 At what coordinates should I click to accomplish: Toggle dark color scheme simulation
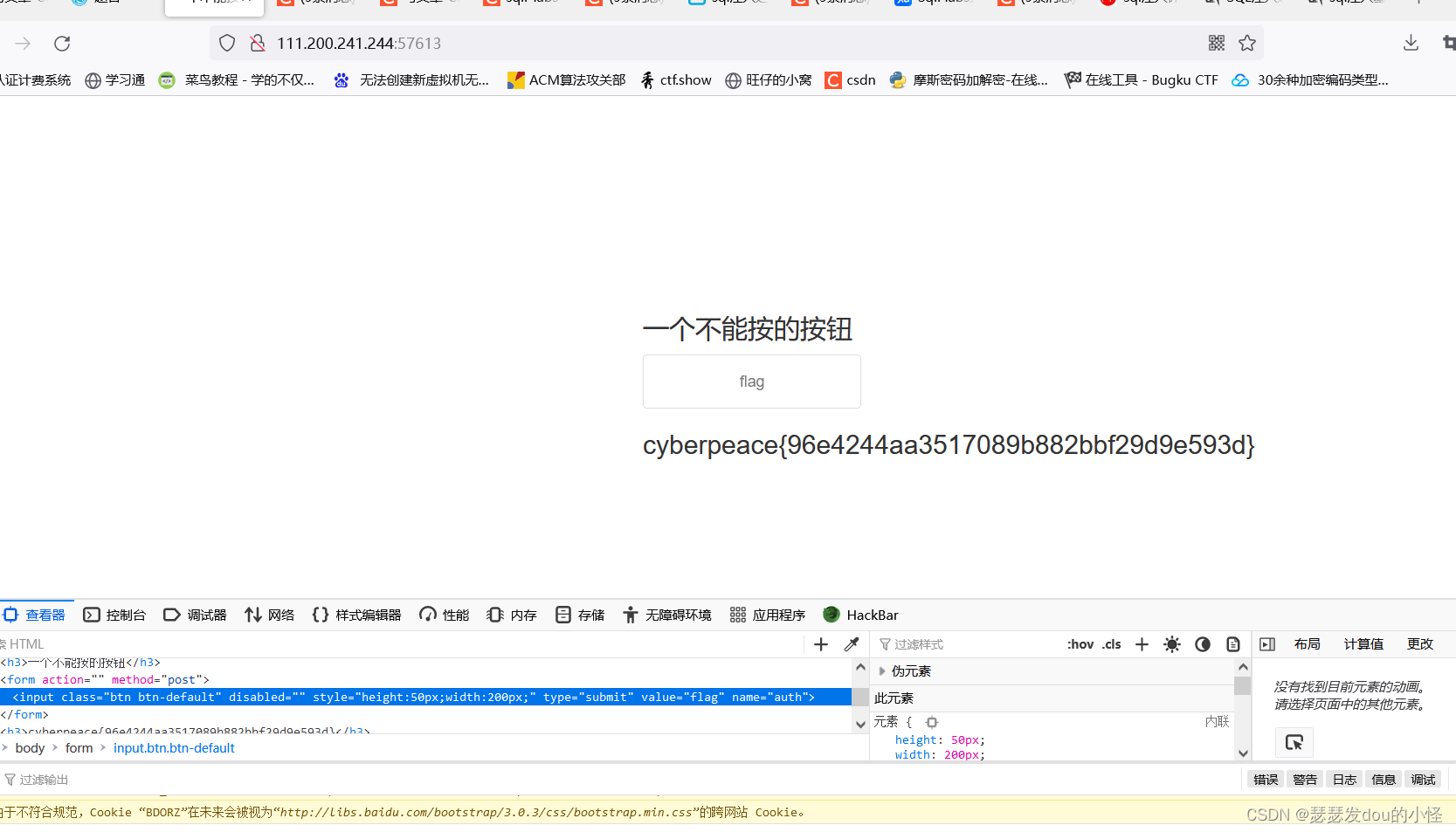[1203, 644]
